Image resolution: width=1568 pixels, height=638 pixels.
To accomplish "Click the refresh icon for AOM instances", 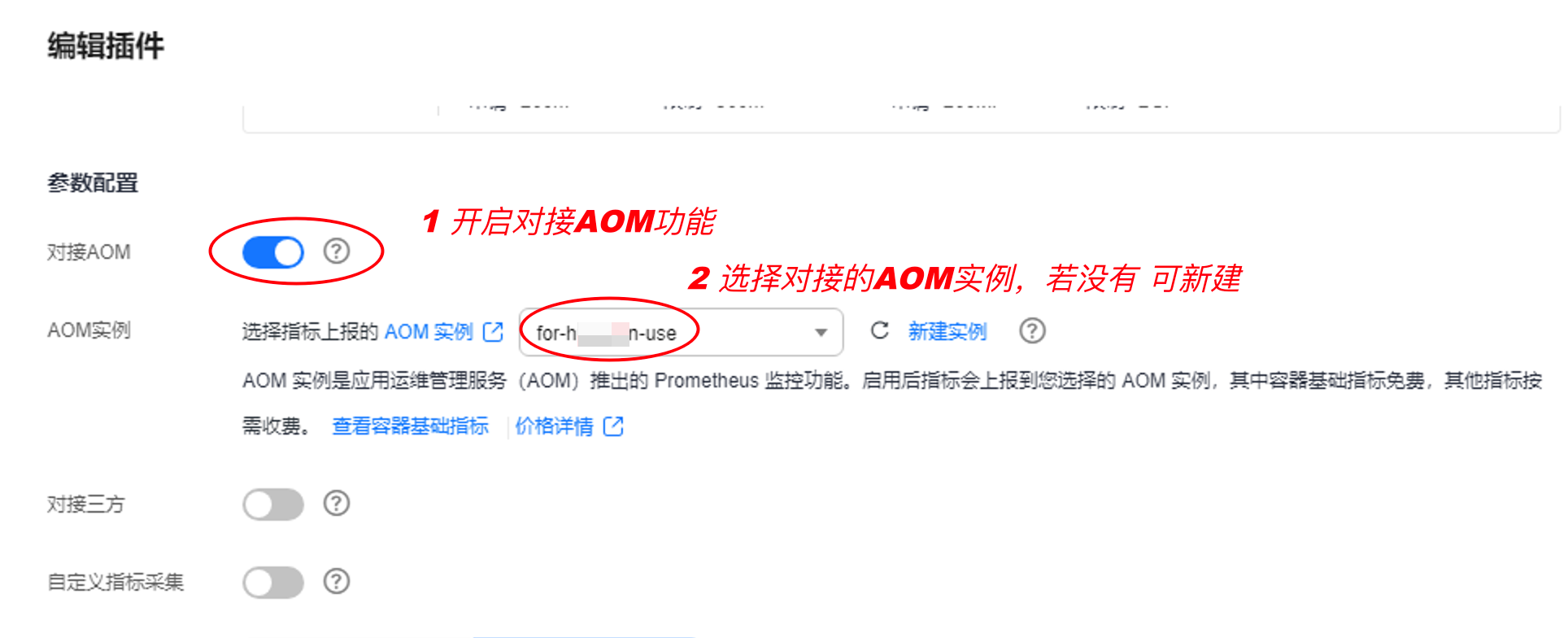I will (x=879, y=330).
